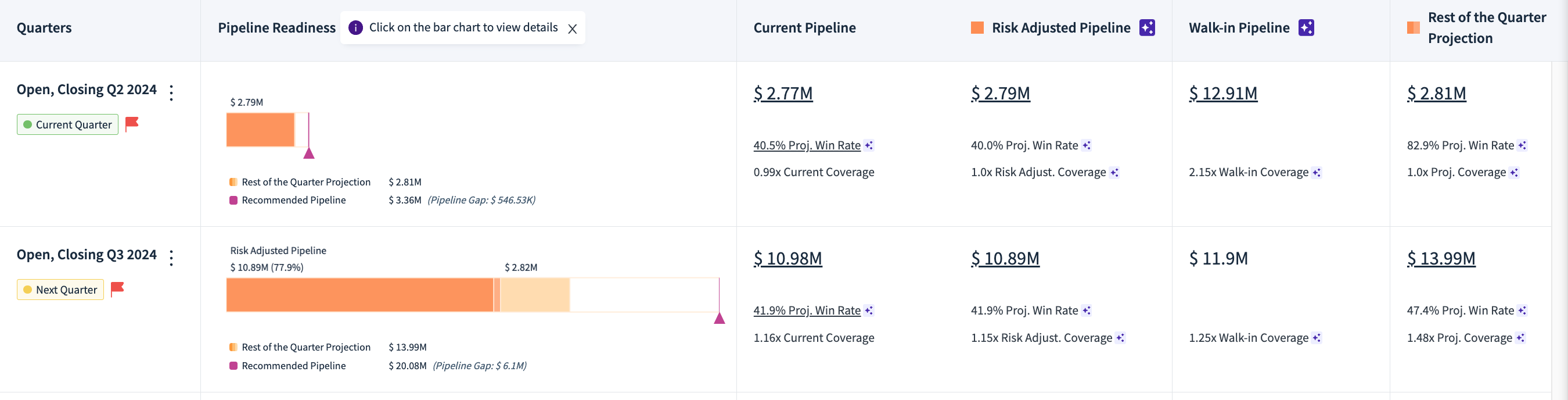The width and height of the screenshot is (1568, 400).
Task: Click the Current Quarter badge
Action: point(67,124)
